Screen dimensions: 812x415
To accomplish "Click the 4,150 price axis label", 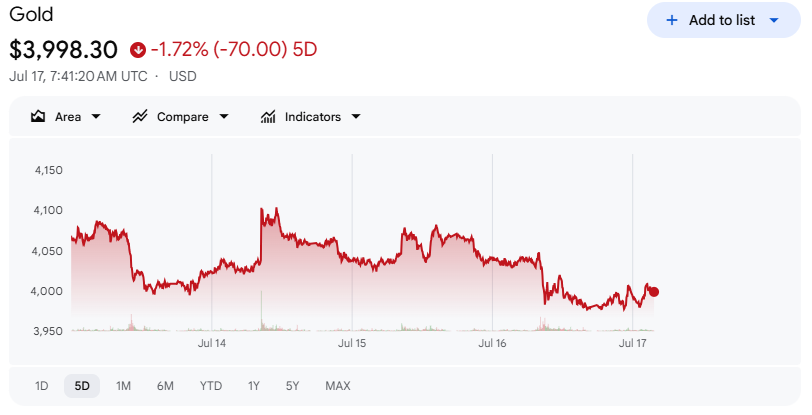I will coord(49,170).
